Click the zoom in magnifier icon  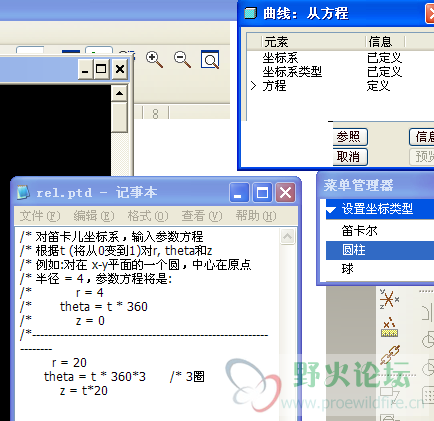(x=154, y=60)
